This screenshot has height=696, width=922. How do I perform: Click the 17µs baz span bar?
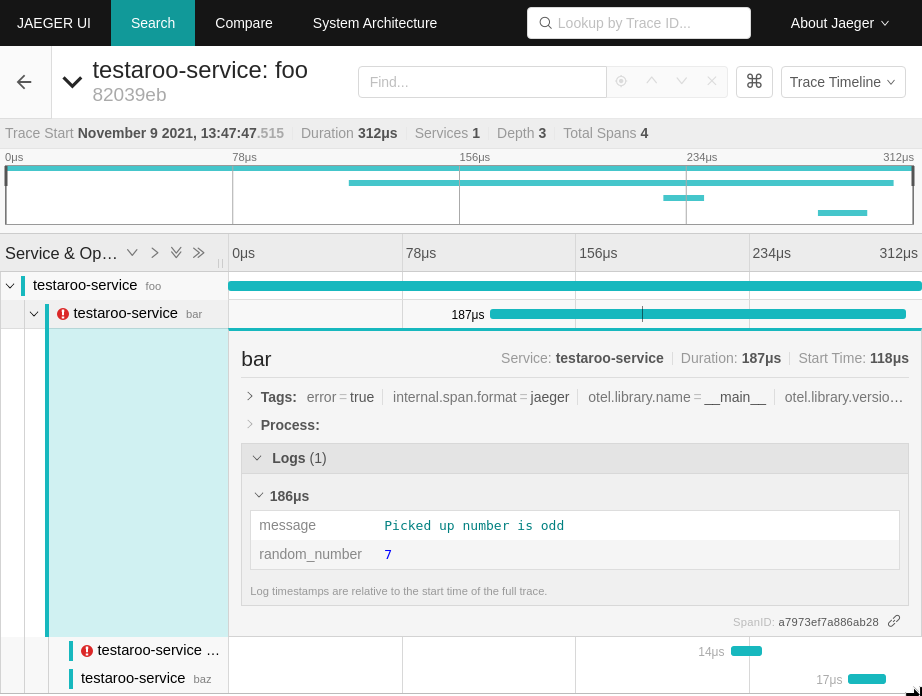point(867,679)
